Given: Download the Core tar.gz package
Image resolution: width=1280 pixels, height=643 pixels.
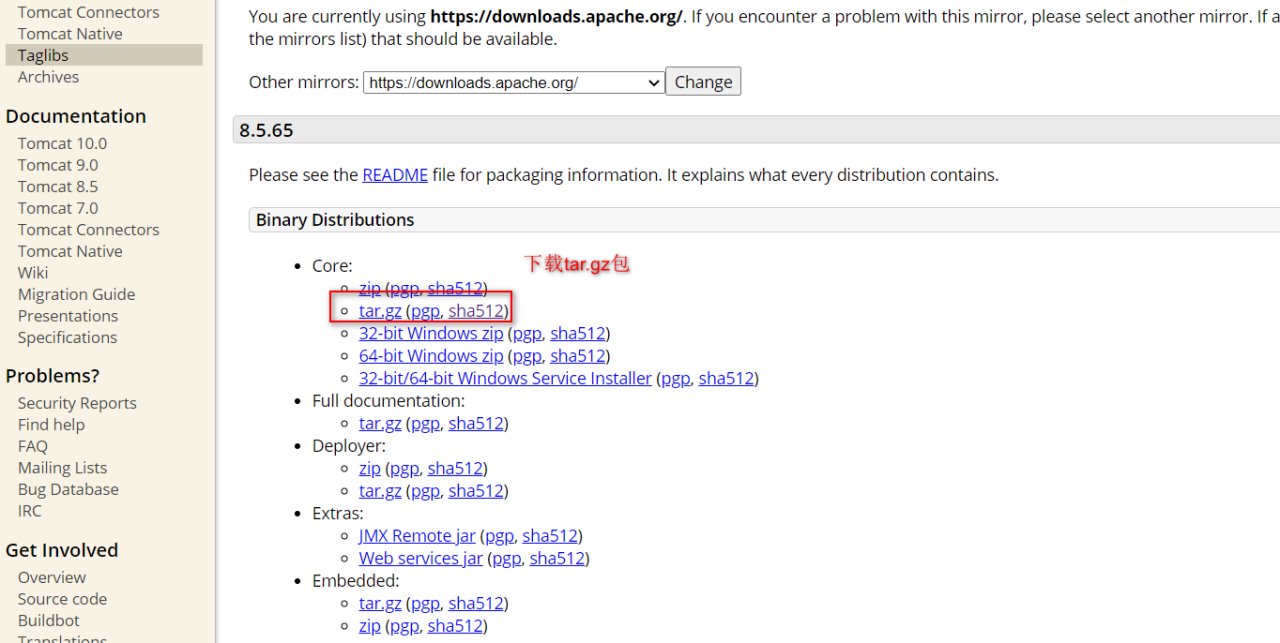Looking at the screenshot, I should pyautogui.click(x=380, y=311).
